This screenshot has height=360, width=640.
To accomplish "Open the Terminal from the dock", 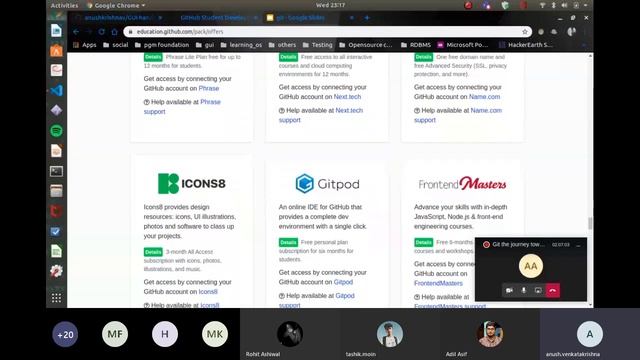I will pos(56,171).
